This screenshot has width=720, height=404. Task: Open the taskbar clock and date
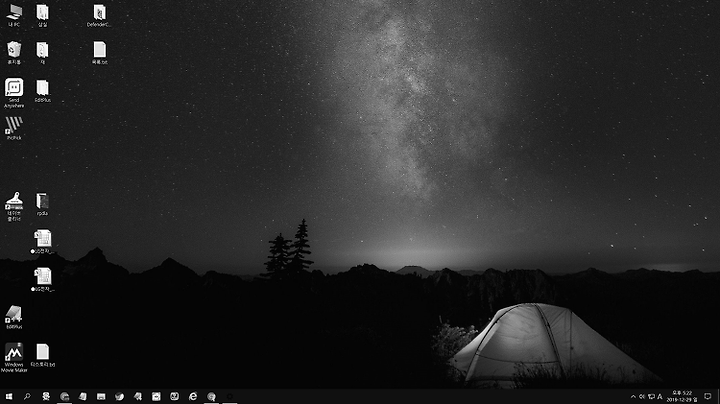pos(682,396)
